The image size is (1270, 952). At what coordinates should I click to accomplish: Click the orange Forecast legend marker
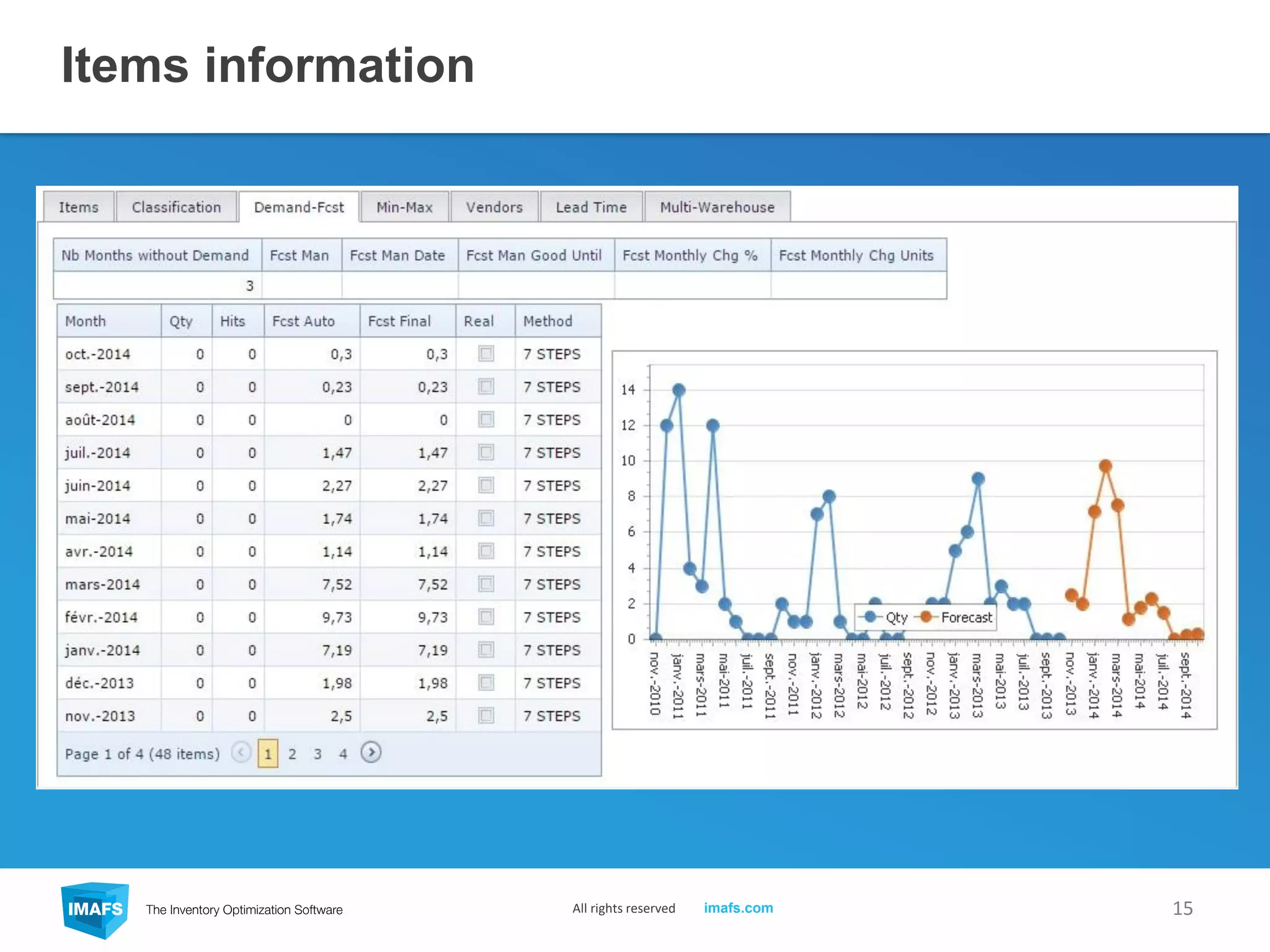[x=926, y=617]
